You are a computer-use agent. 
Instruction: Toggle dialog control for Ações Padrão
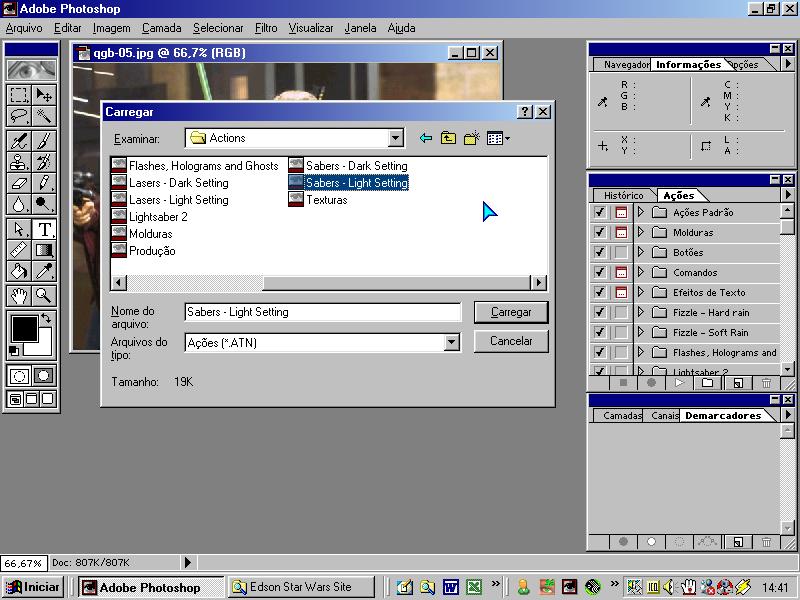click(621, 212)
